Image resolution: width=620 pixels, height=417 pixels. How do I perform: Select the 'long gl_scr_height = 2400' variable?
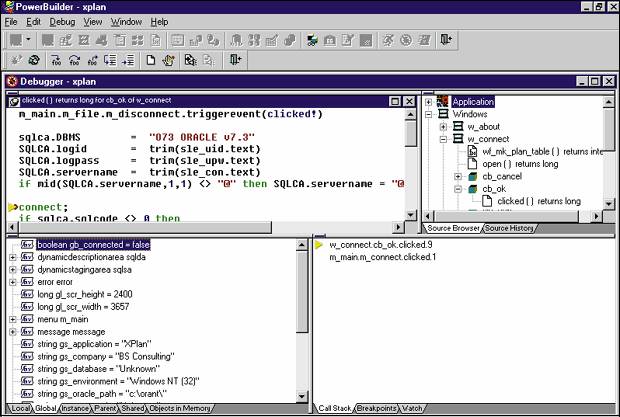pos(85,294)
